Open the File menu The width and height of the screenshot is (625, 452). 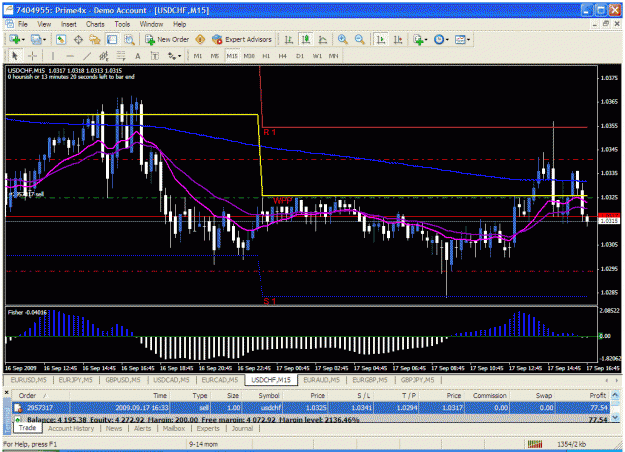click(23, 24)
